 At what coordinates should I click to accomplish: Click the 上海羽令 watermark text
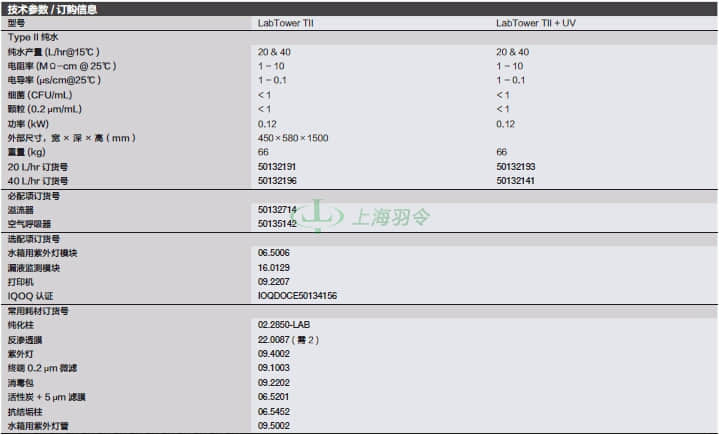coord(391,217)
